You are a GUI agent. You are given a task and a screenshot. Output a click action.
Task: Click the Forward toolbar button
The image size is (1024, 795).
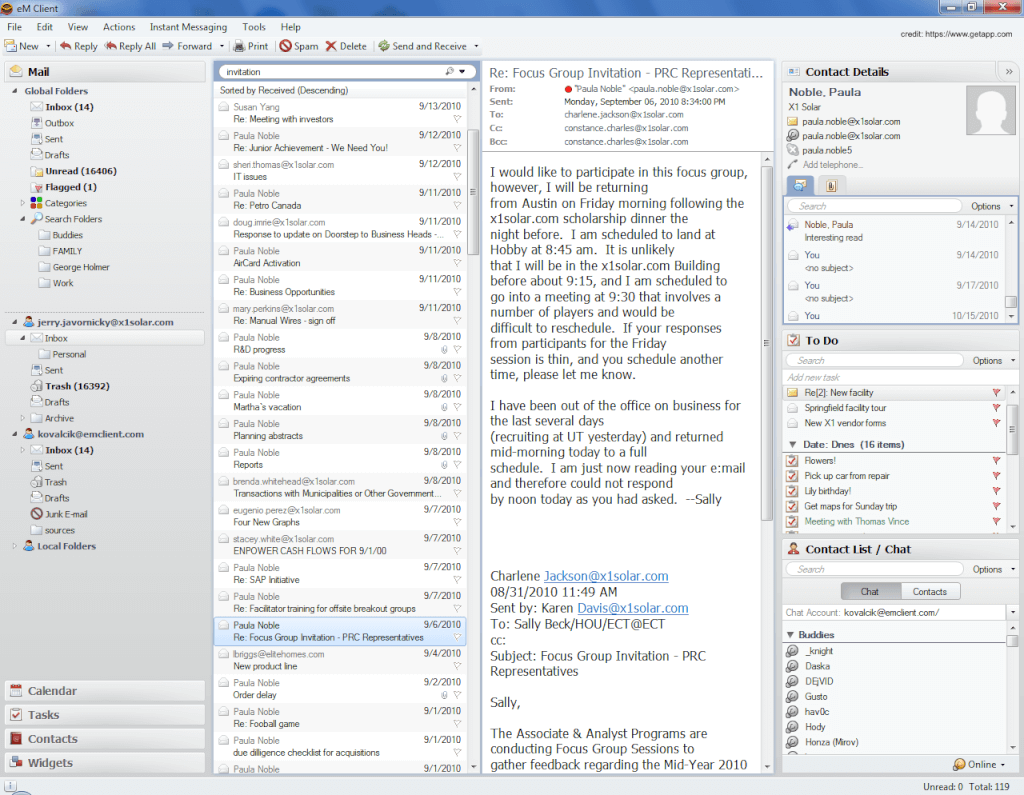(x=187, y=46)
